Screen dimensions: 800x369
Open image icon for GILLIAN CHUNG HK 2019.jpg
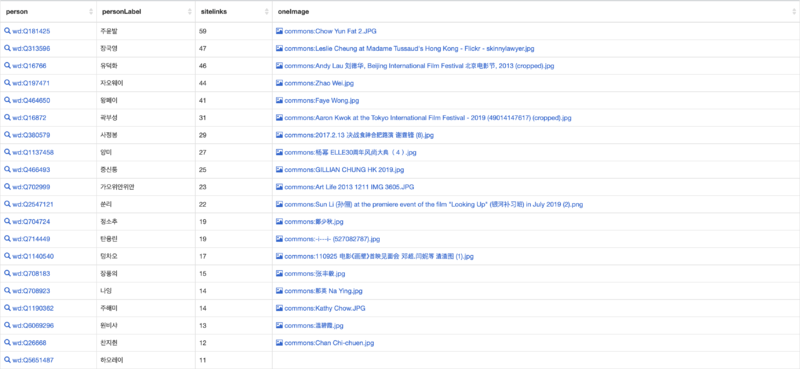pos(279,169)
